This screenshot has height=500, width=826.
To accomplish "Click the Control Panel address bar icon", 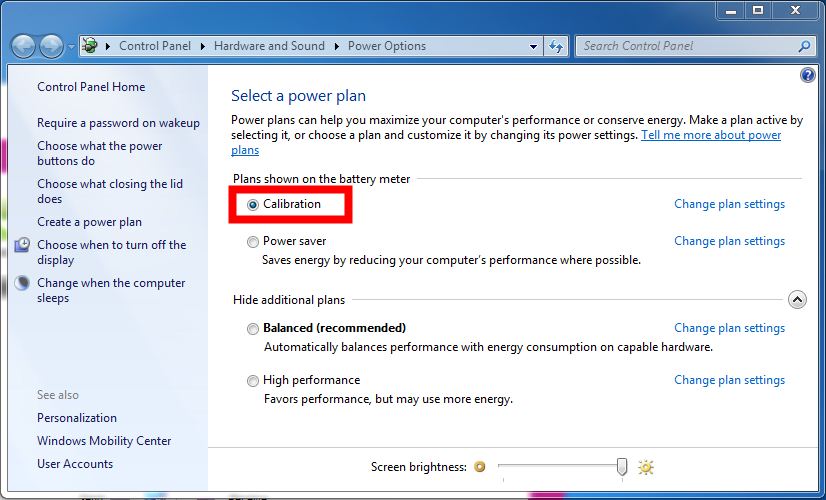I will click(x=91, y=46).
